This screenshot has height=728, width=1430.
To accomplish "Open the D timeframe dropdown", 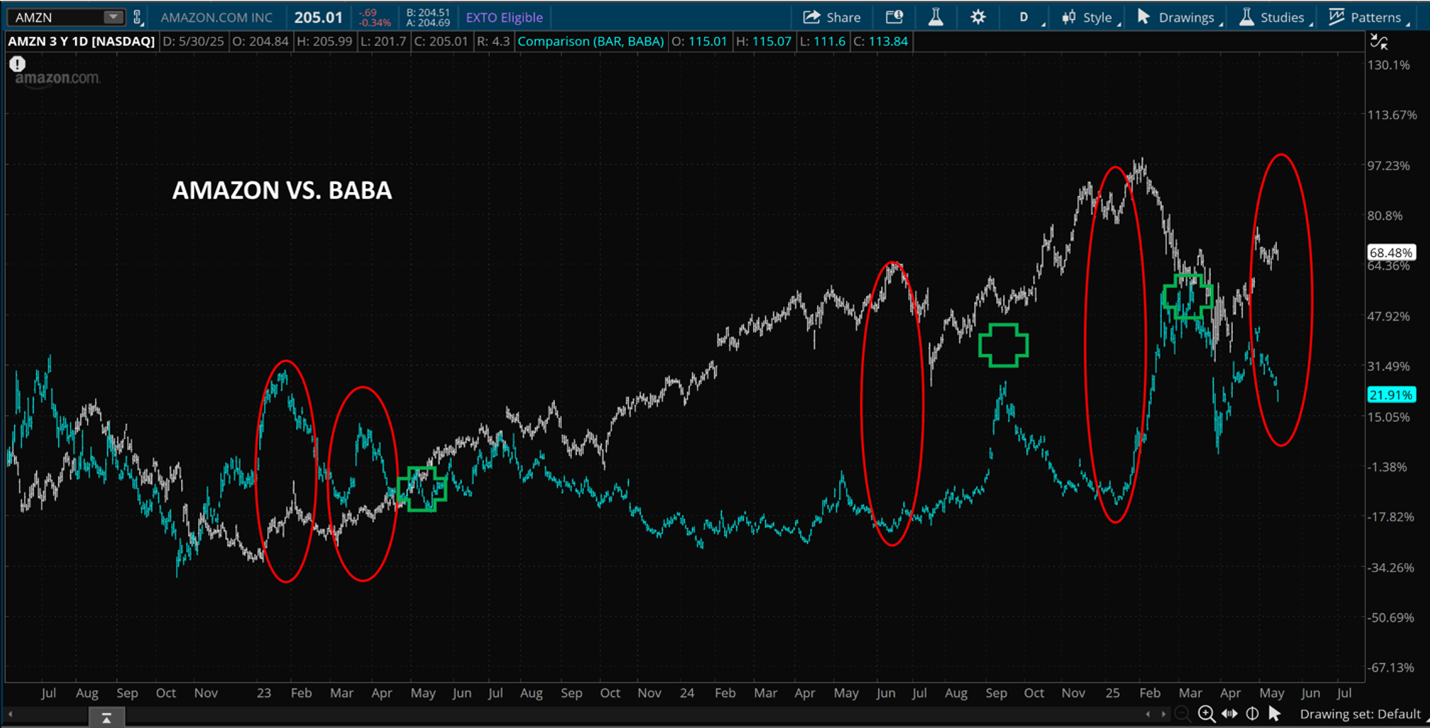I will [1024, 17].
